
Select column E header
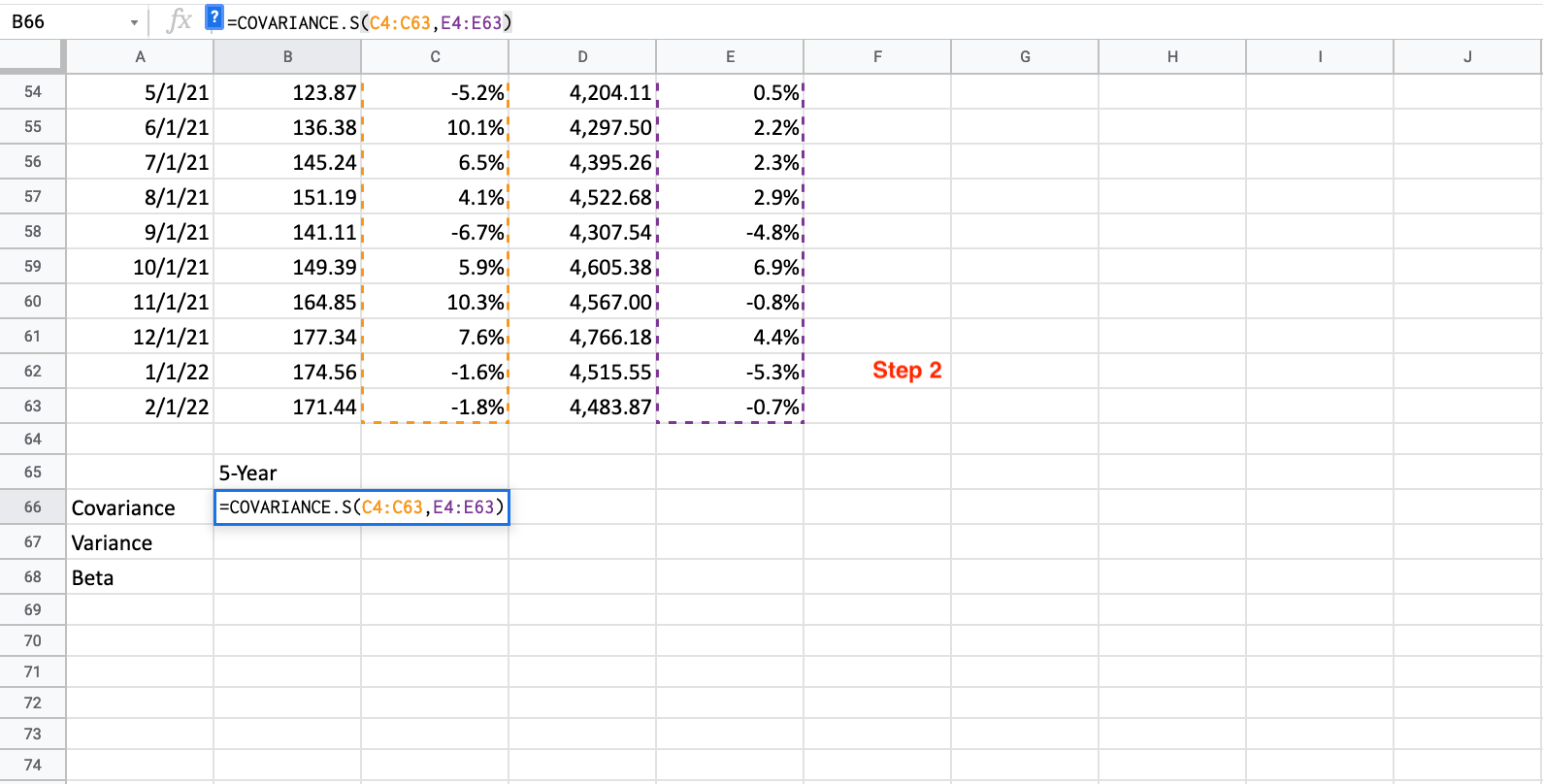pyautogui.click(x=730, y=57)
